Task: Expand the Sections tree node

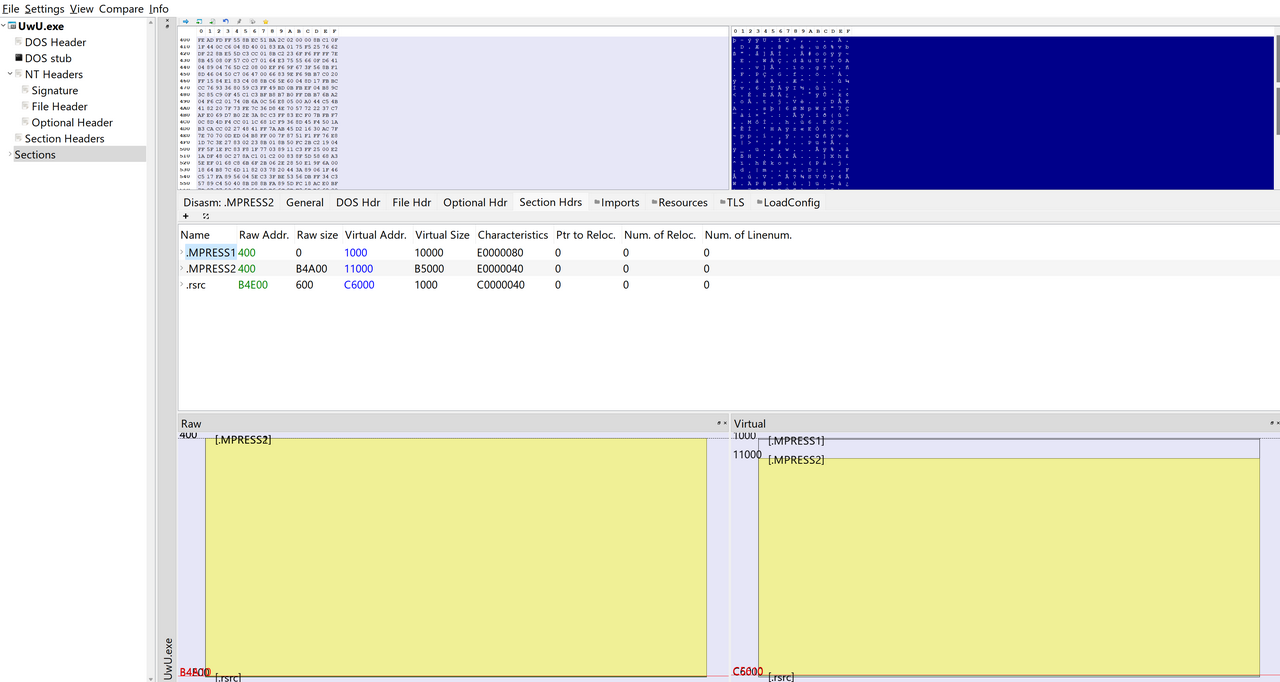Action: pos(10,154)
